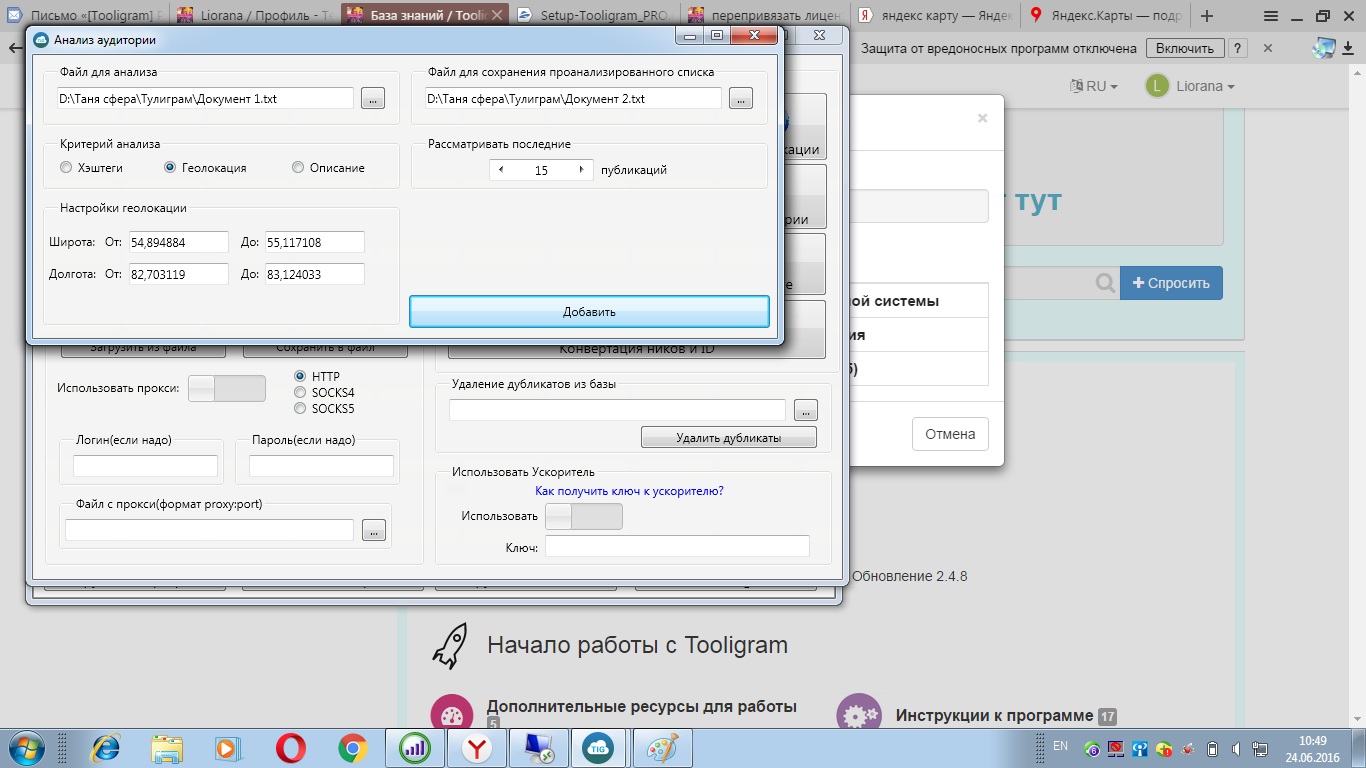Click the rocket icon beside Начало работы
Screen dimensions: 1366x768
click(450, 645)
